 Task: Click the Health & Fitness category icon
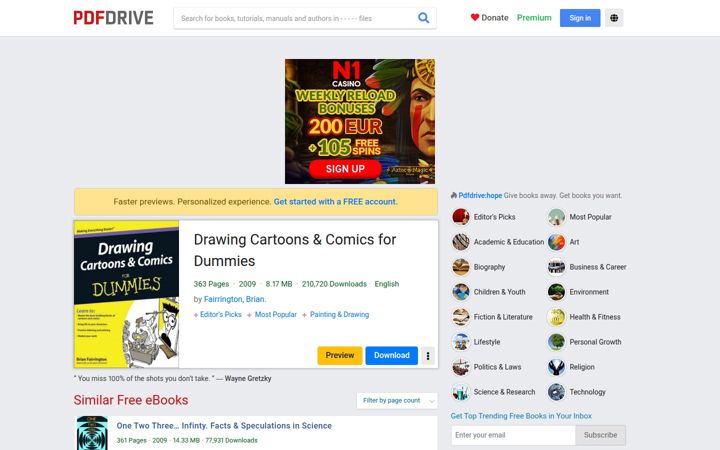[556, 317]
